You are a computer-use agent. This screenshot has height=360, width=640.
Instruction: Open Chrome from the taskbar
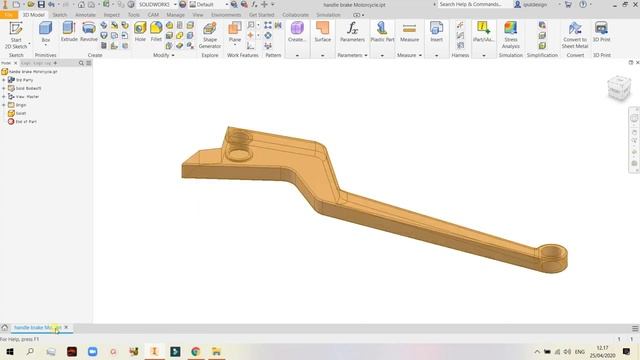(196, 351)
